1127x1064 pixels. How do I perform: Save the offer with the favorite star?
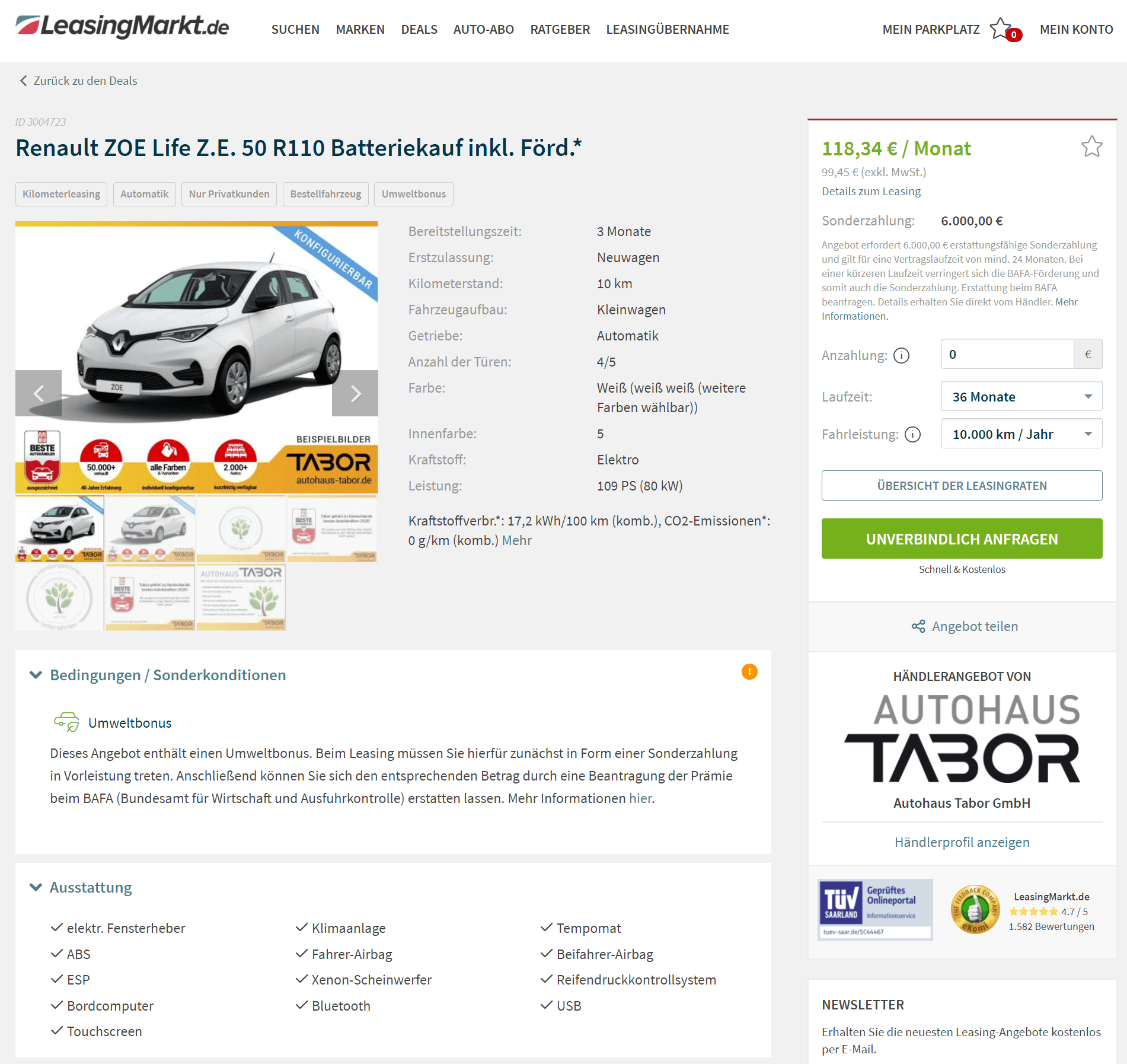point(1091,146)
